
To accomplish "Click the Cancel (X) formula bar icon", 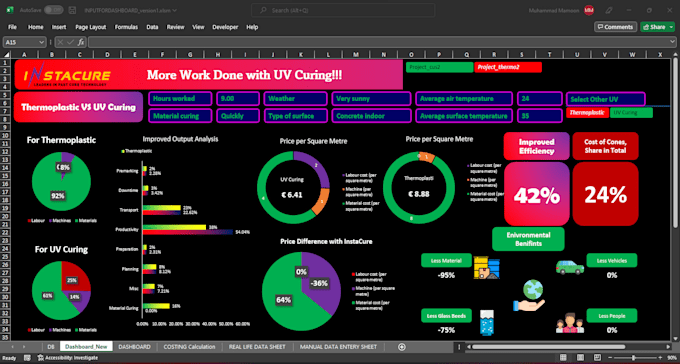I will [x=60, y=42].
